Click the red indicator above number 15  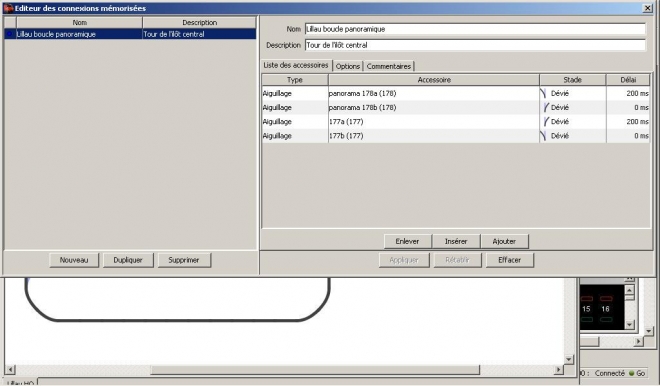point(587,299)
